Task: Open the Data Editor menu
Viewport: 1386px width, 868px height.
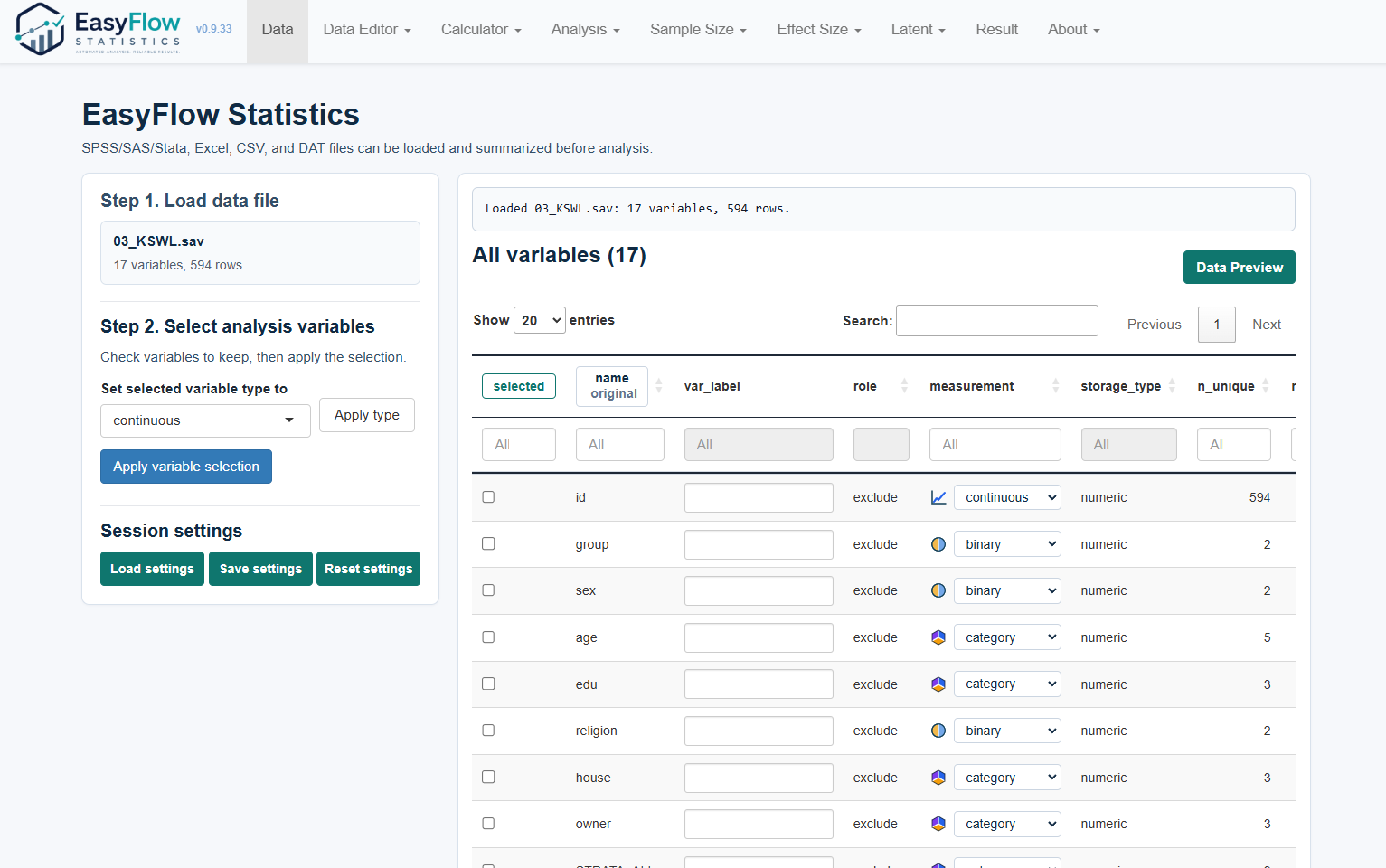Action: coord(367,30)
